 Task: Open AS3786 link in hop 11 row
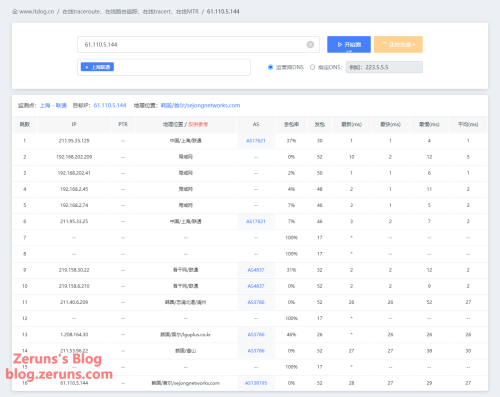click(256, 302)
